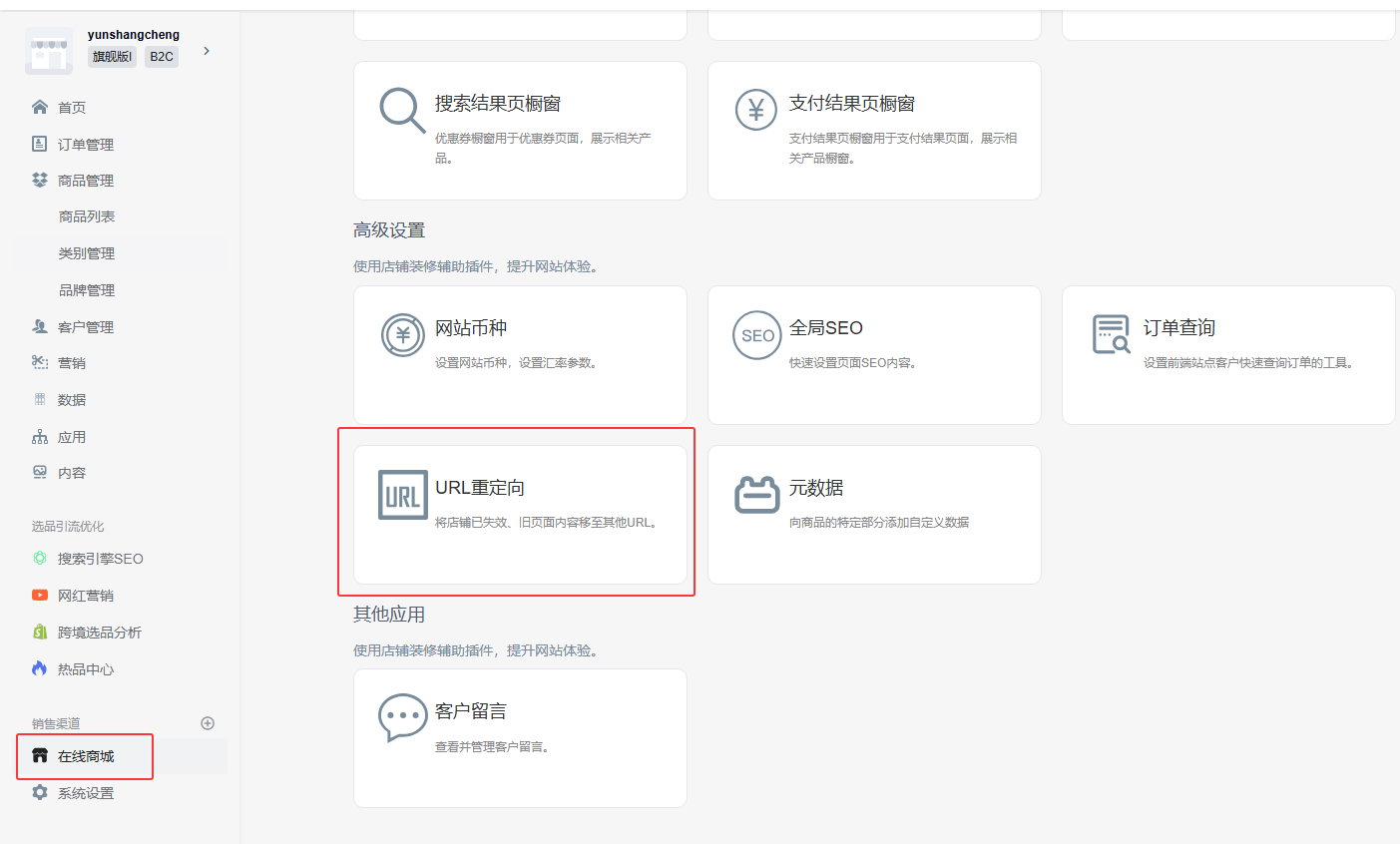Select 类别管理 under 商品管理
Image resolution: width=1400 pixels, height=844 pixels.
point(87,253)
